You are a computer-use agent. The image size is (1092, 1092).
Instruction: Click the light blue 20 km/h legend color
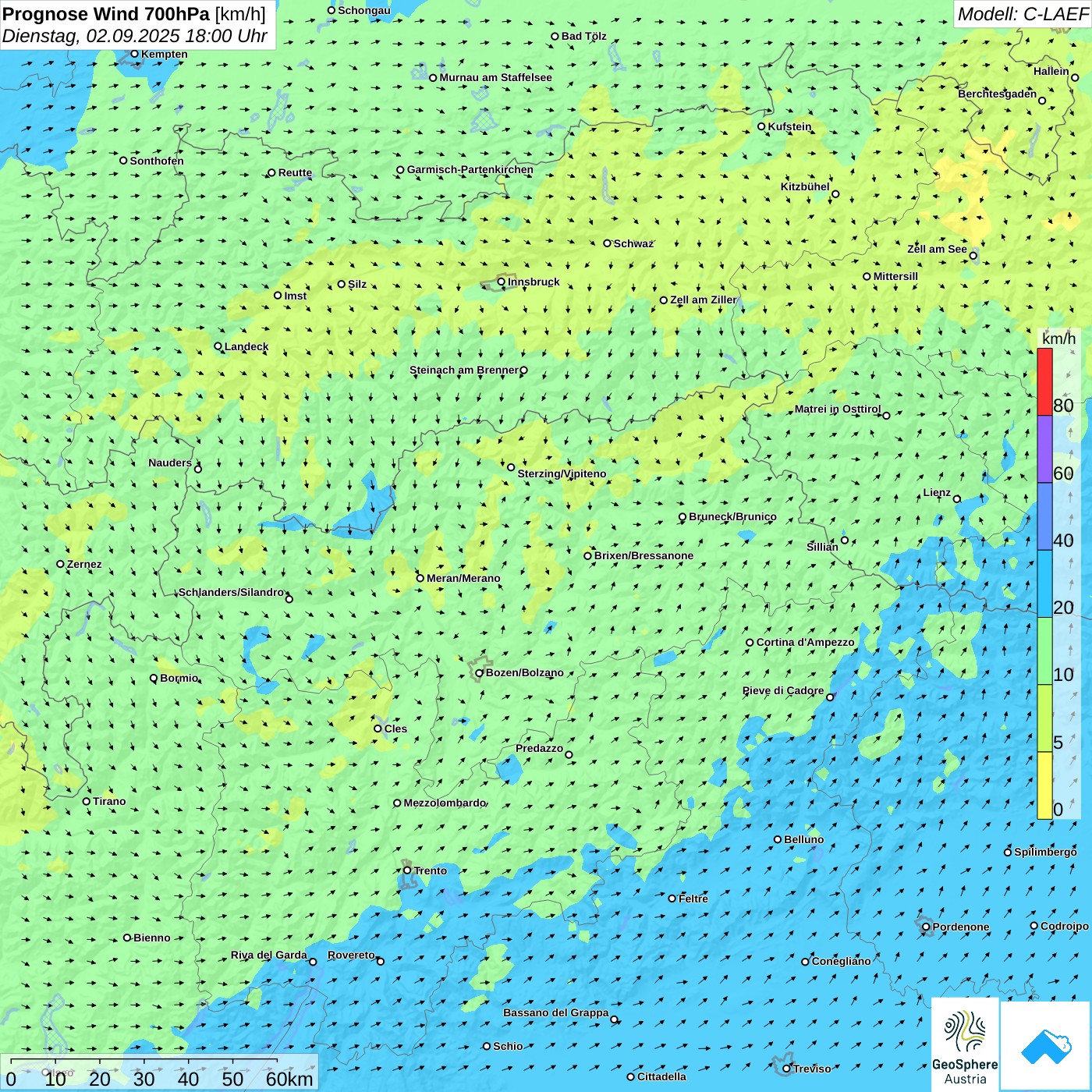point(1044,584)
